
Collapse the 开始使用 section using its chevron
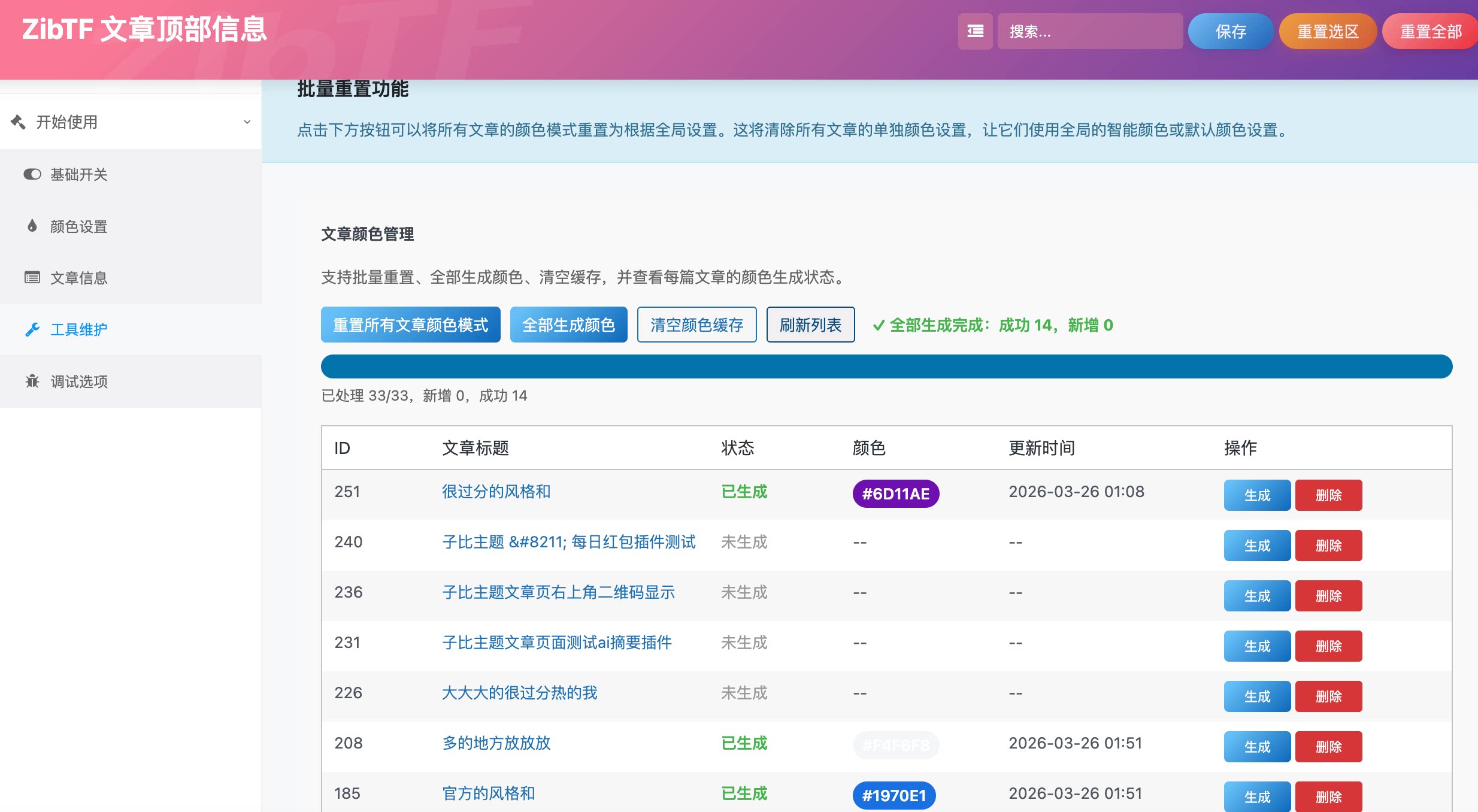pyautogui.click(x=247, y=122)
